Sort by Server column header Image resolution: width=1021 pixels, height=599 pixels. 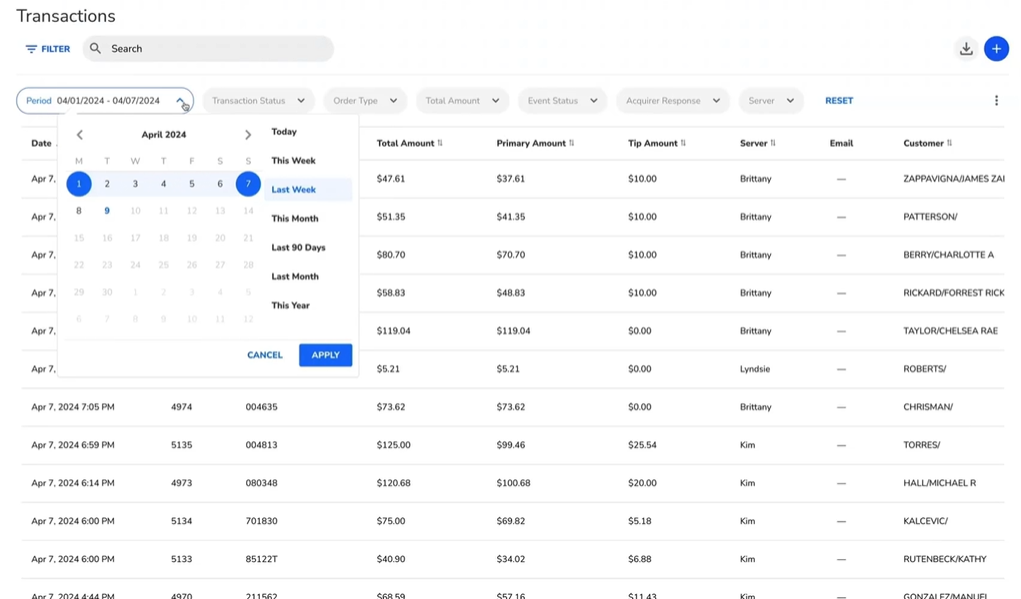(x=757, y=143)
